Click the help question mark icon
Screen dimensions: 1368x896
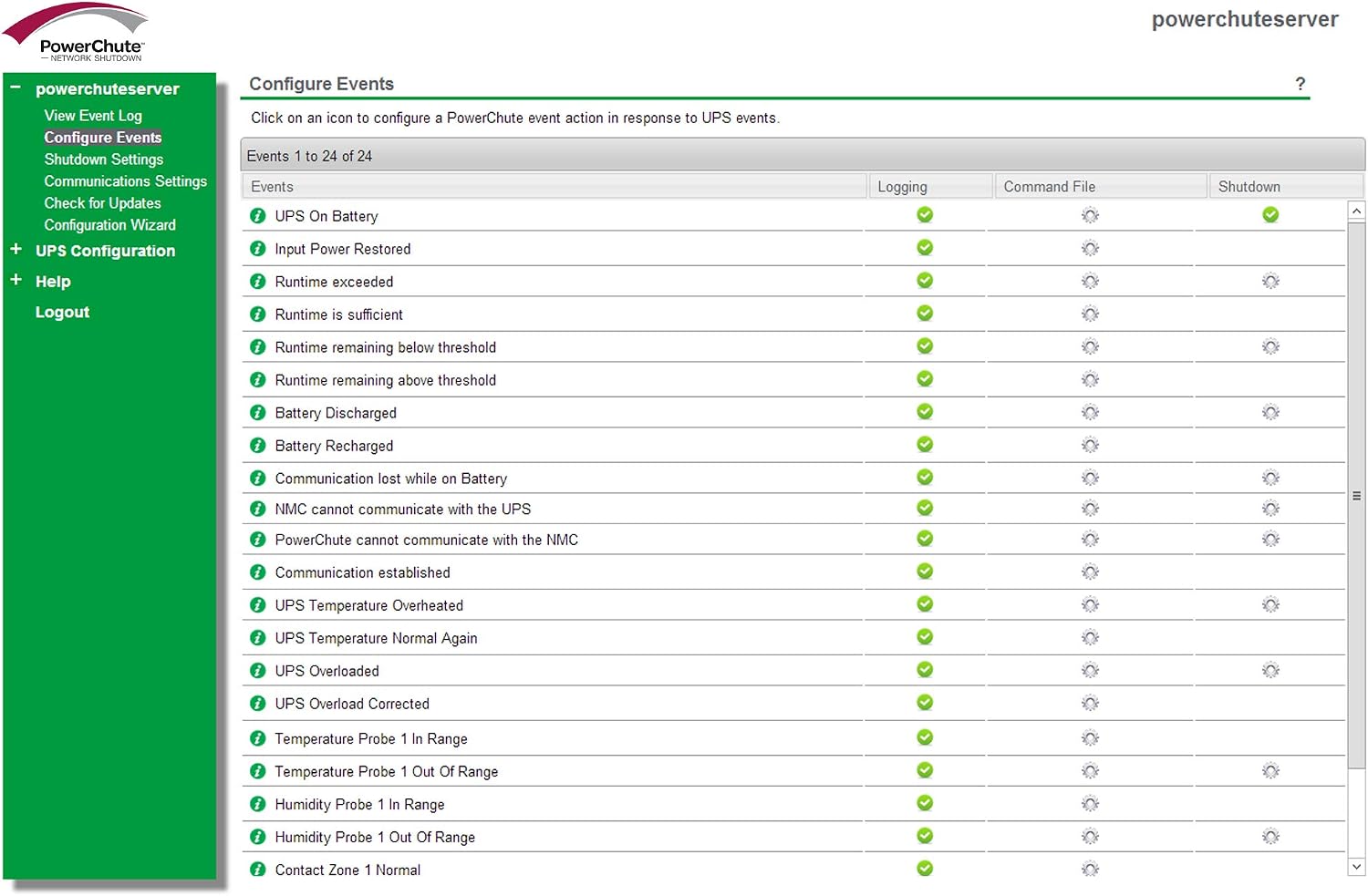[x=1301, y=84]
